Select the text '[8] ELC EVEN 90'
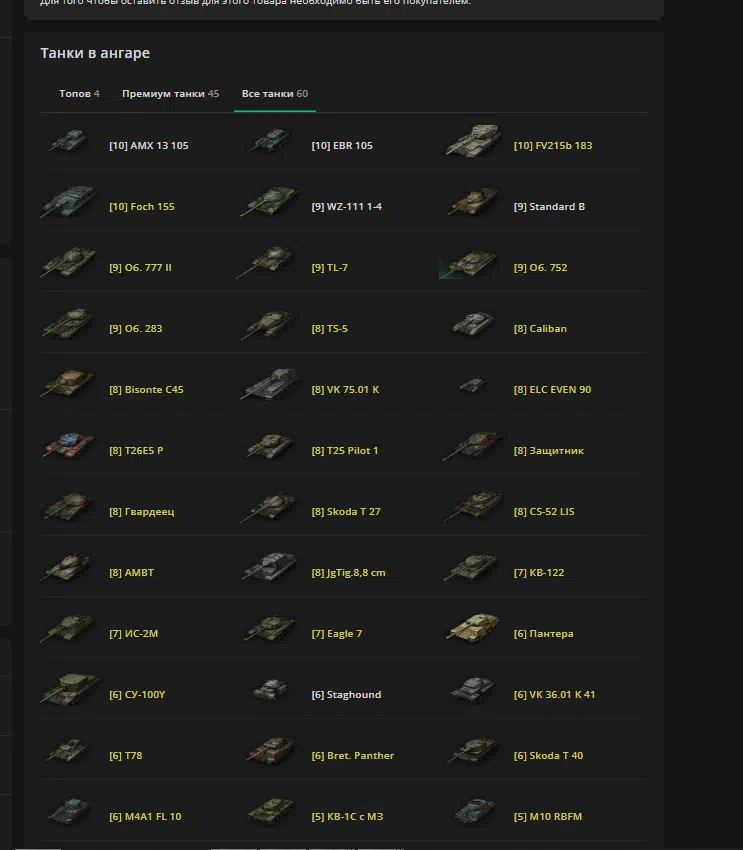This screenshot has width=743, height=850. tap(552, 389)
